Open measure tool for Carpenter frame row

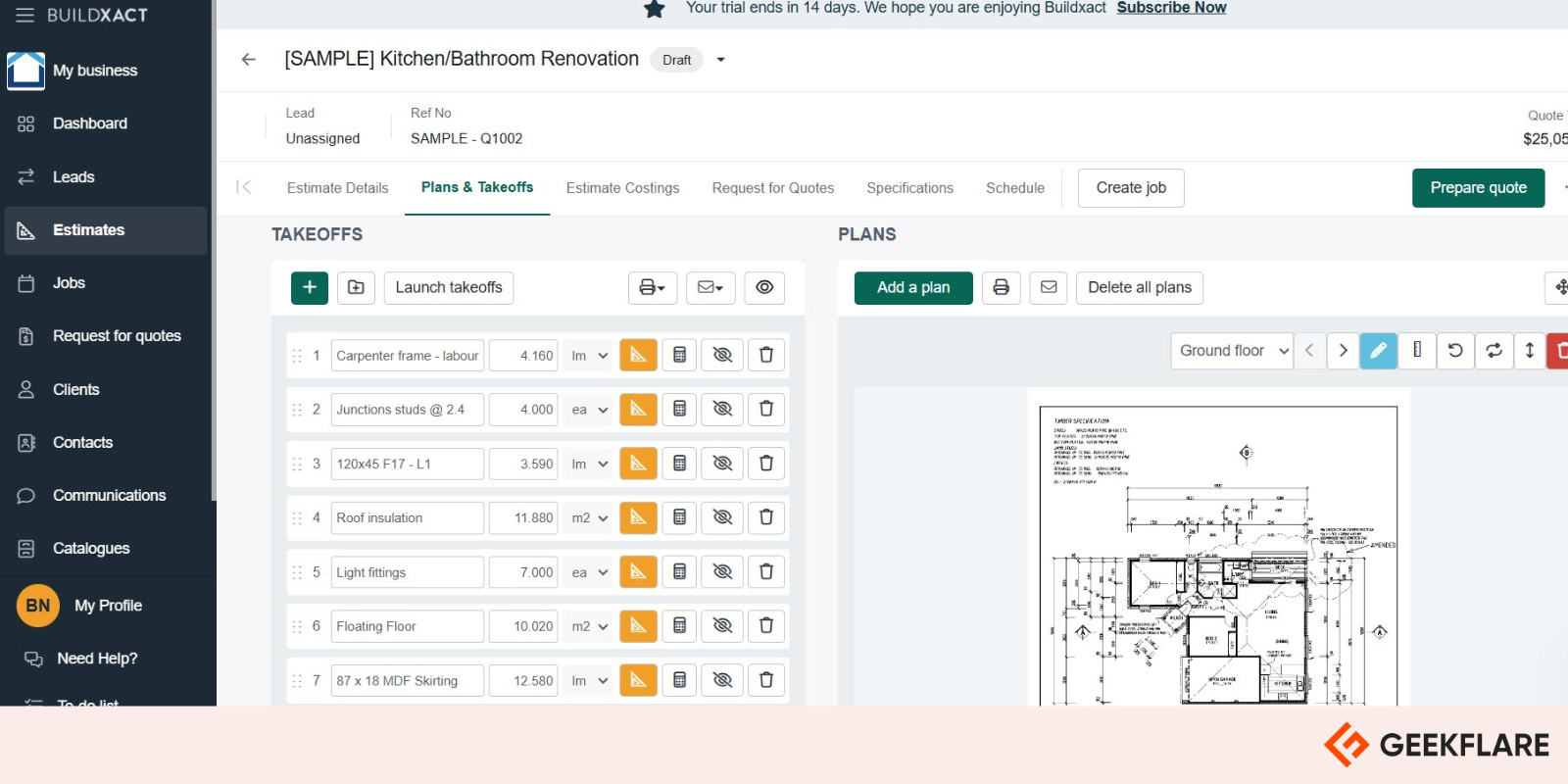pos(638,355)
